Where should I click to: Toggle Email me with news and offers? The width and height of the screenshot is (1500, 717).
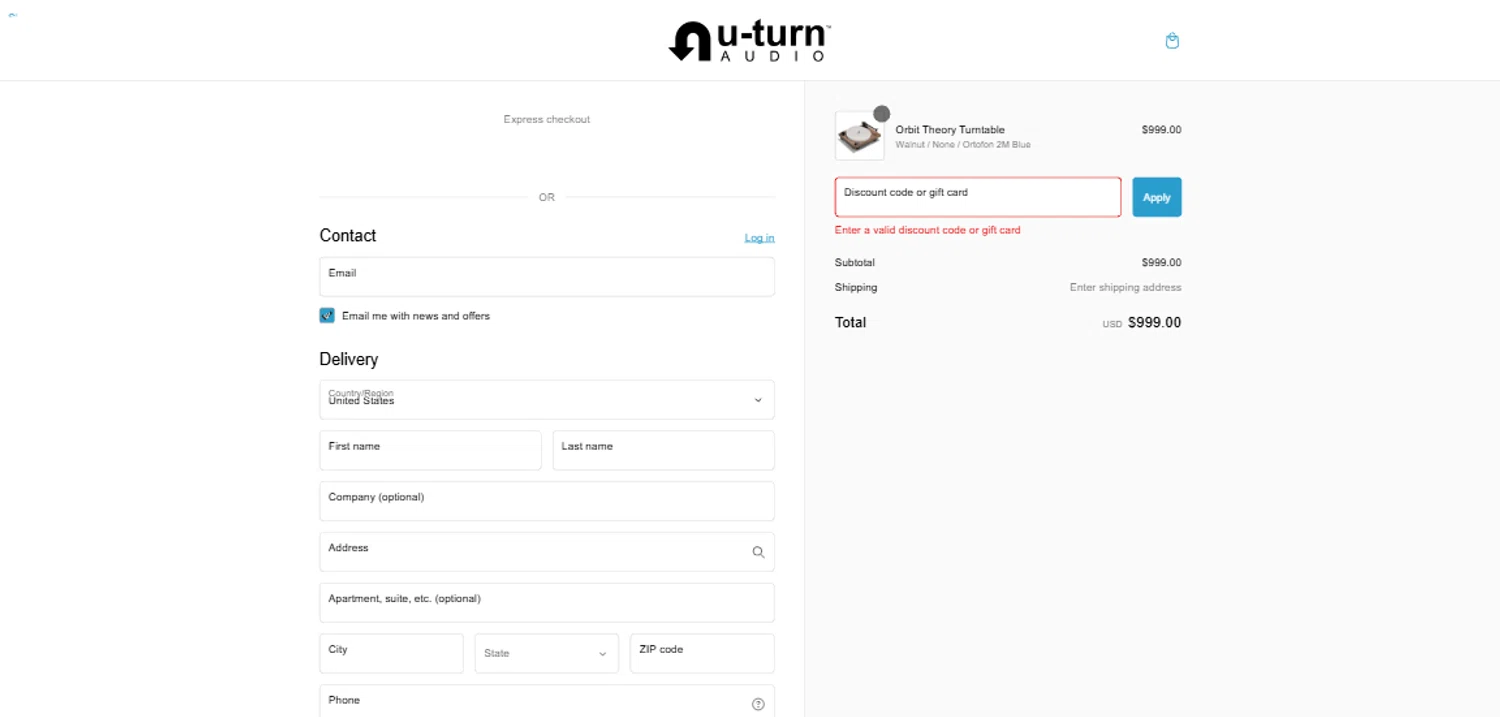[327, 315]
